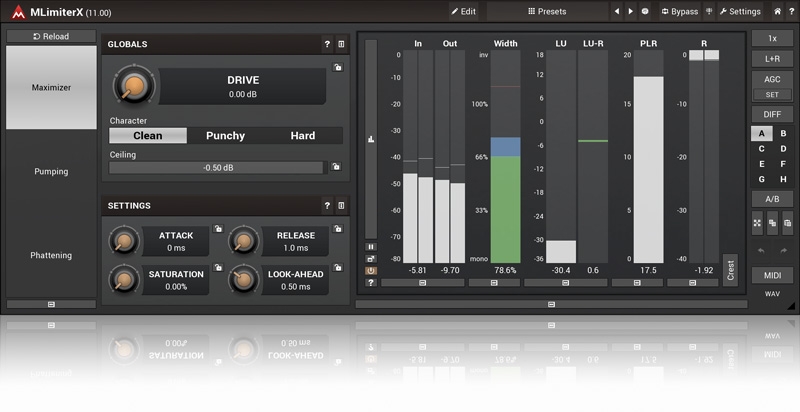This screenshot has height=412, width=800.
Task: Load the next preset with the right arrow
Action: [x=630, y=12]
